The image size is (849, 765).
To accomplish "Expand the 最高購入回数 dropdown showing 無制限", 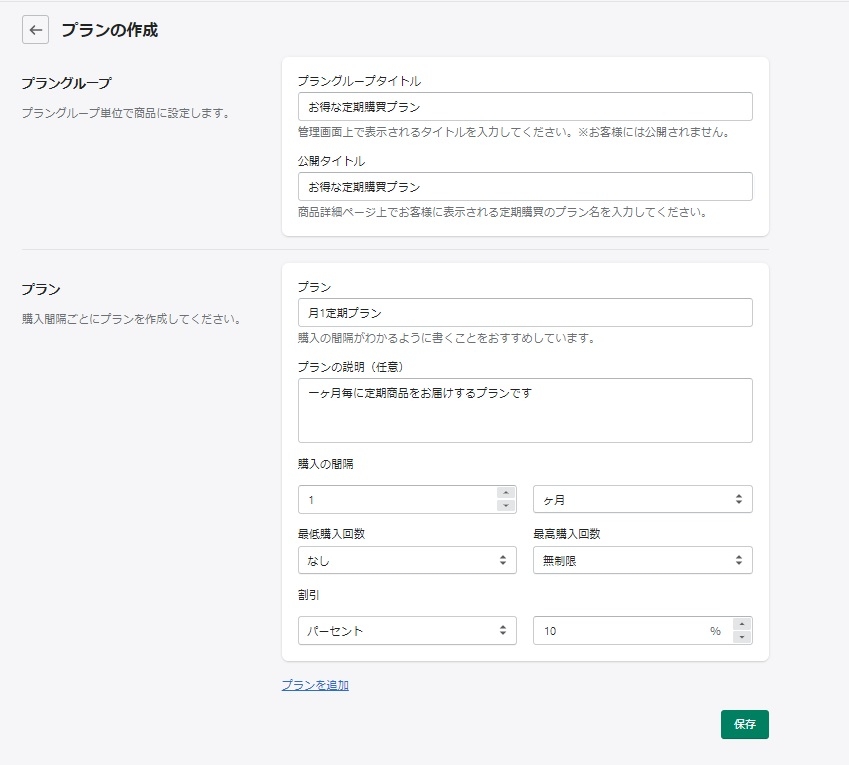I will 642,560.
